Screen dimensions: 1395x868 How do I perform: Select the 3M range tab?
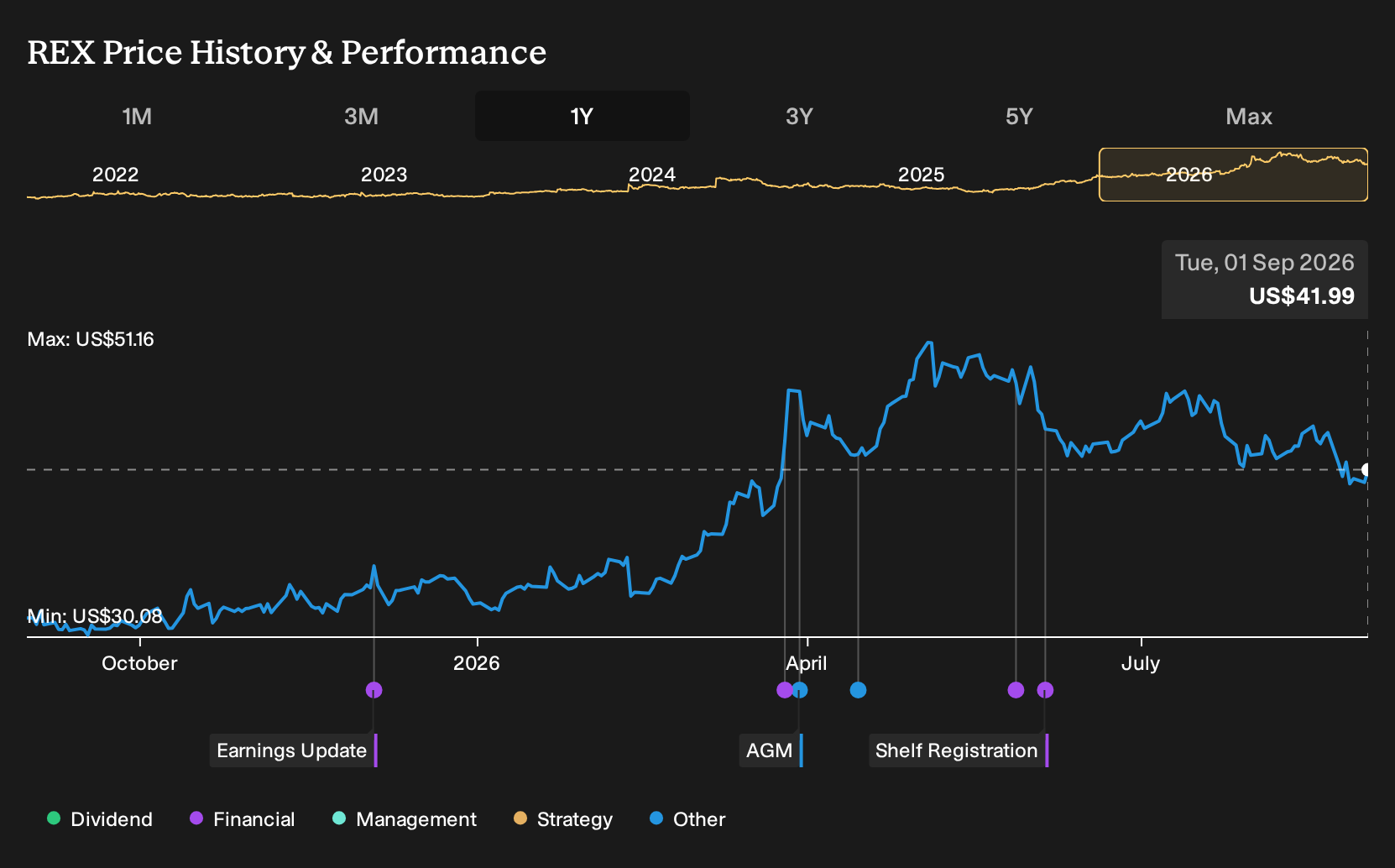click(x=361, y=116)
